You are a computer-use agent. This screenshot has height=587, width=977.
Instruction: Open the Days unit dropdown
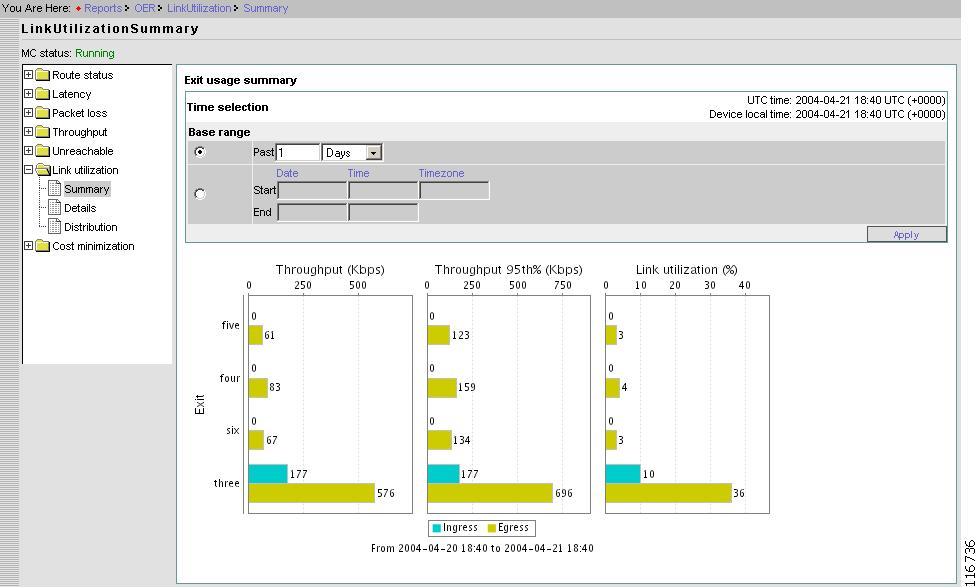(x=352, y=153)
